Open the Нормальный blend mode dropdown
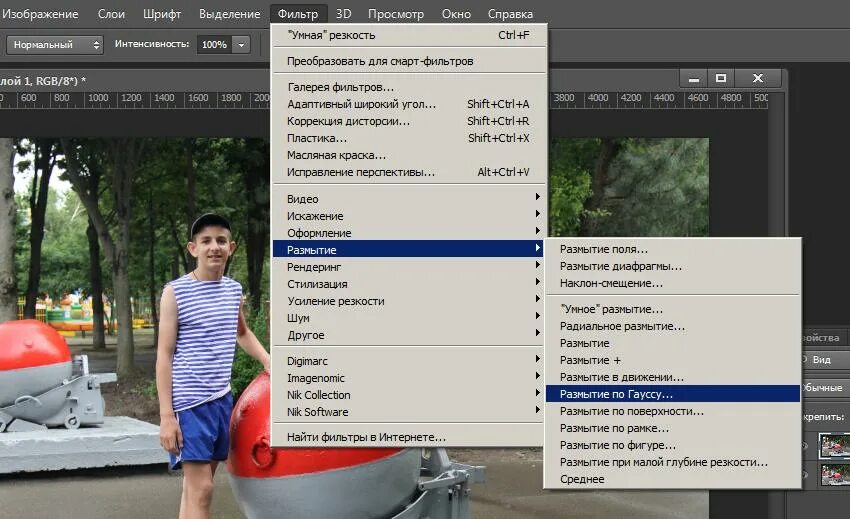 [x=55, y=44]
